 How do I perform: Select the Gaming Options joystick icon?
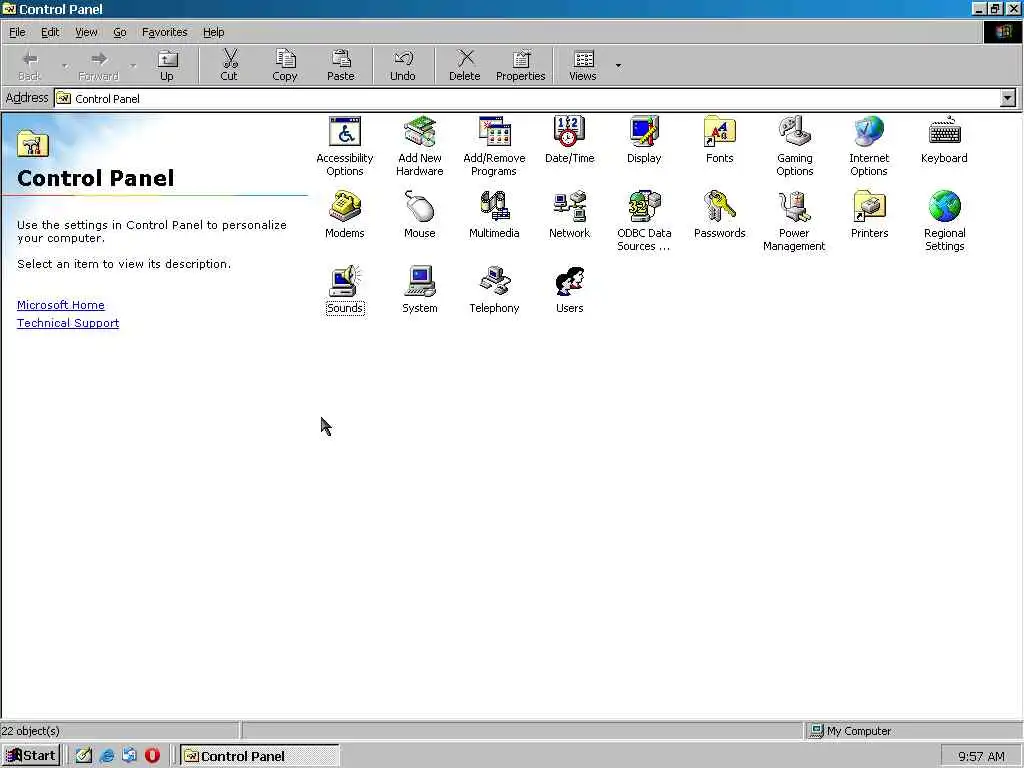coord(795,132)
